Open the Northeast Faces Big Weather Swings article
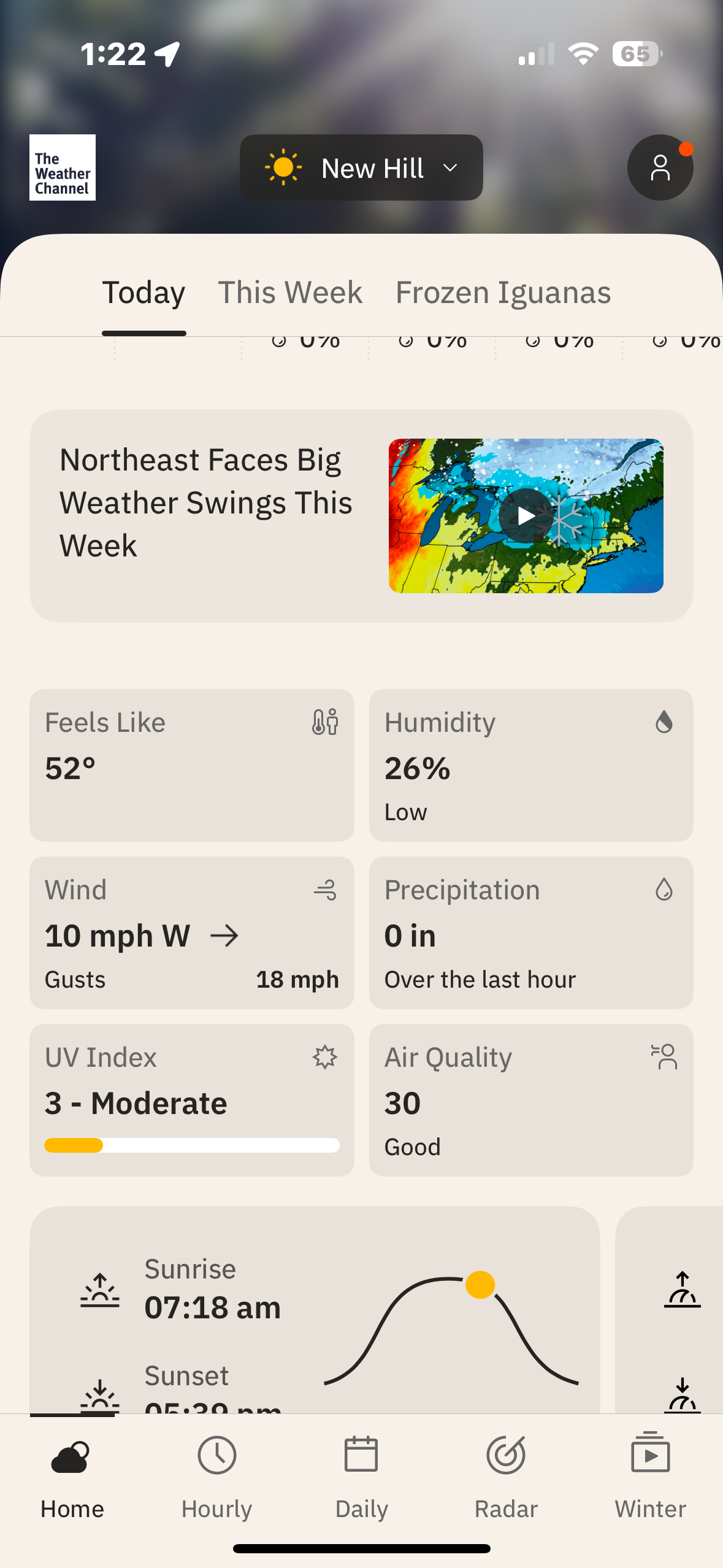This screenshot has width=723, height=1568. 361,516
